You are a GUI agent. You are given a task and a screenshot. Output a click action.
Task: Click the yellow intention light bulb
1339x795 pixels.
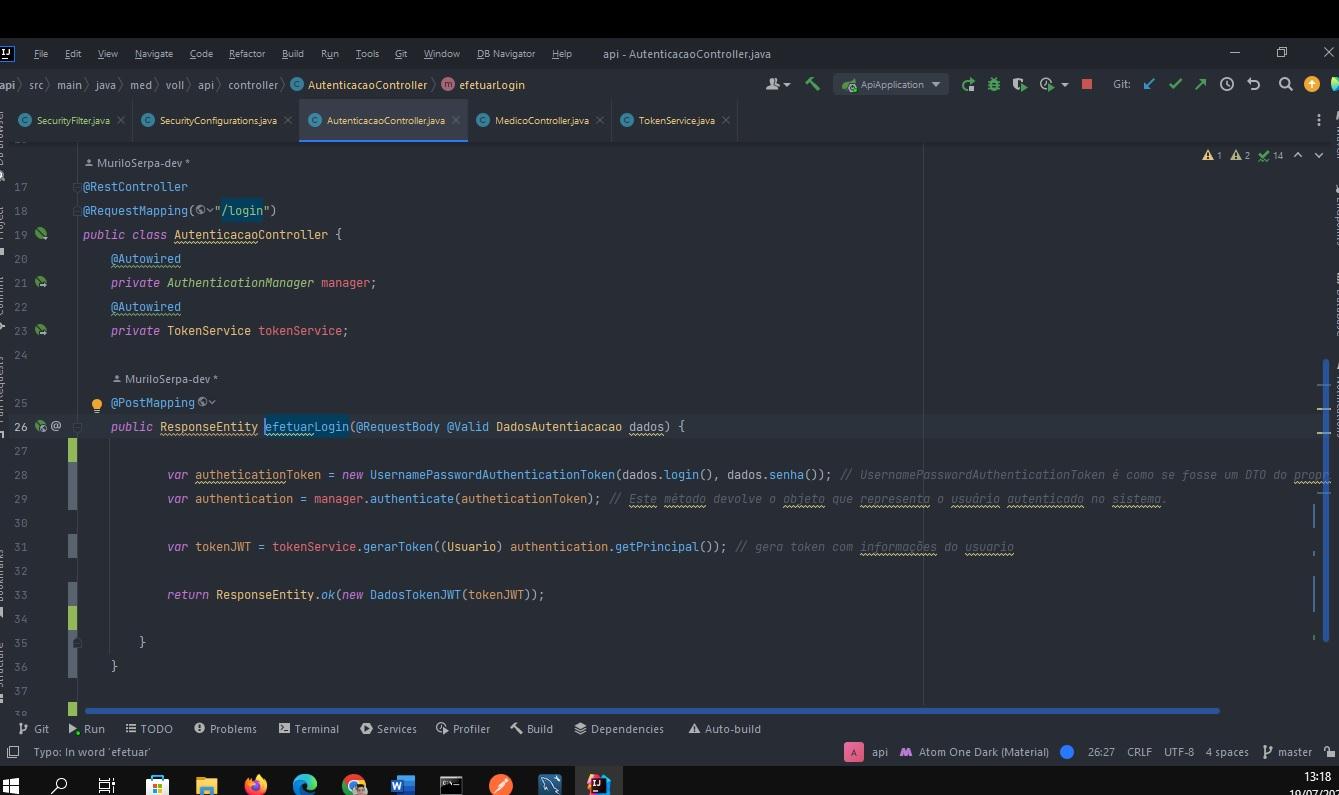click(97, 404)
